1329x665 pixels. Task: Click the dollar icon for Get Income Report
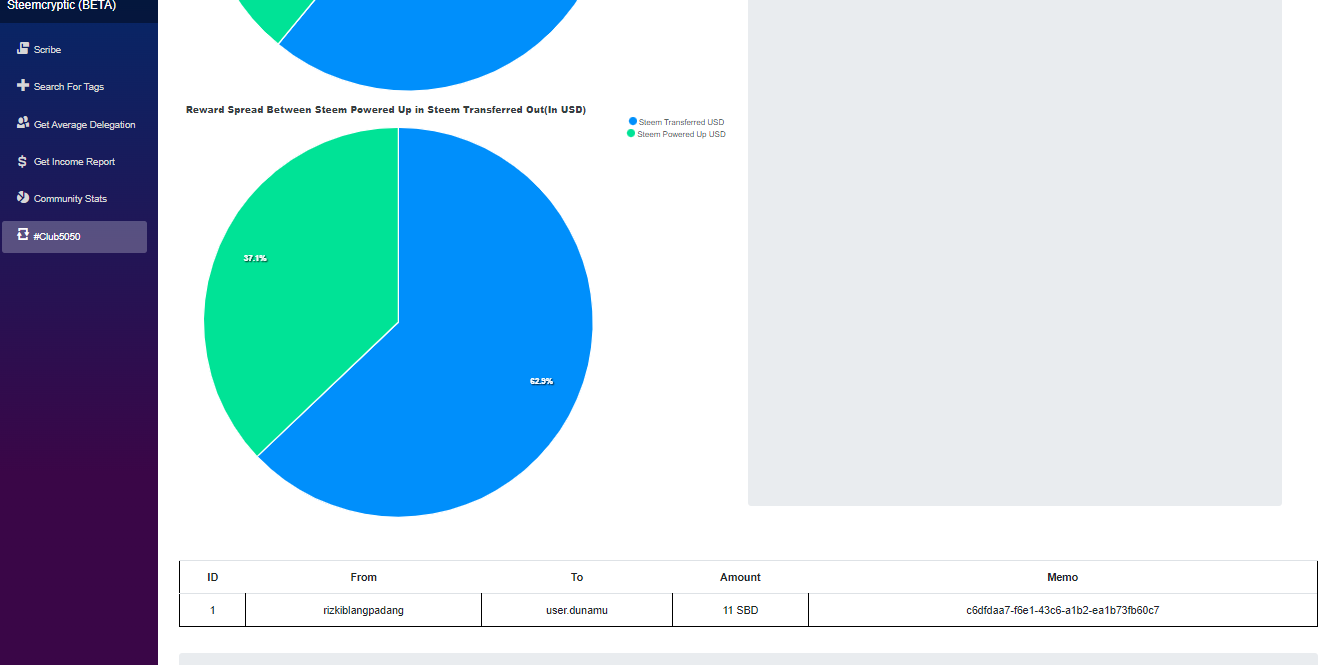pyautogui.click(x=23, y=161)
